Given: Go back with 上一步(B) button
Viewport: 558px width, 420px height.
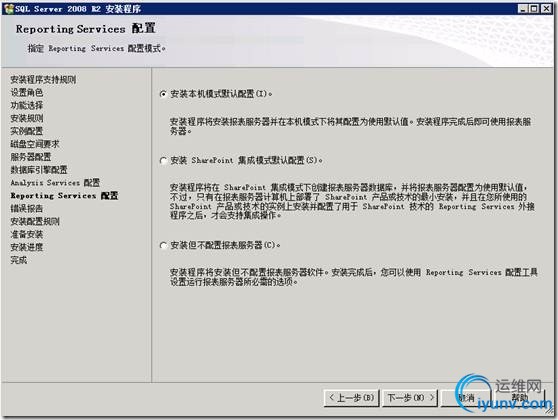Looking at the screenshot, I should (x=352, y=398).
